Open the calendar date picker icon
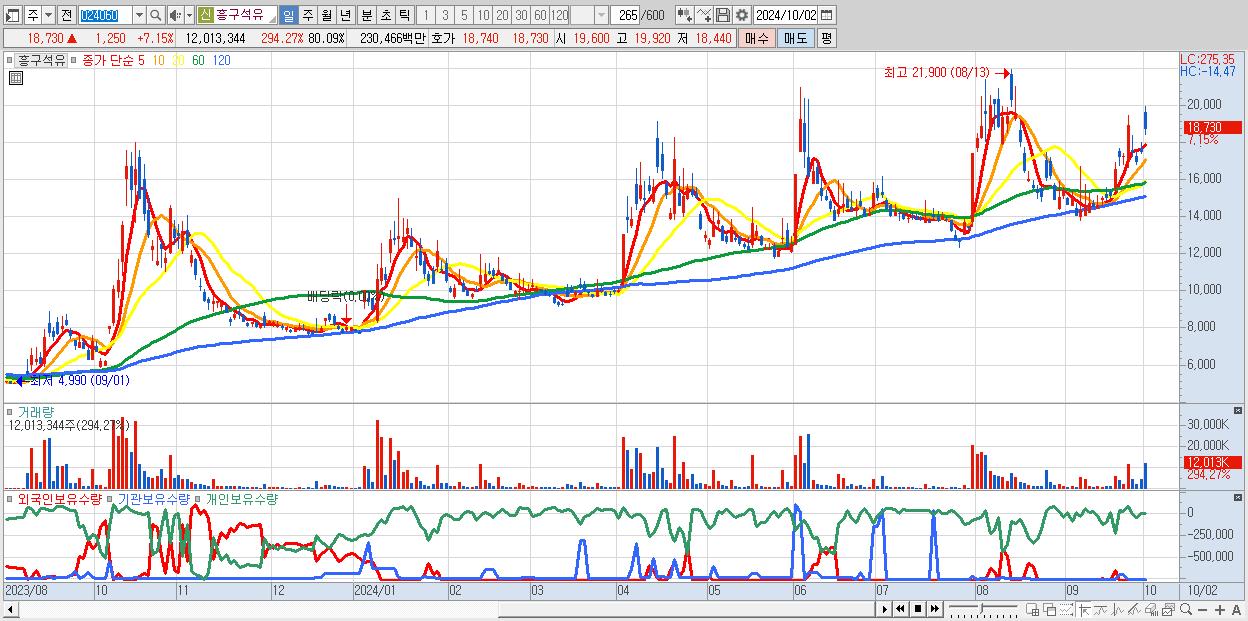 point(826,15)
